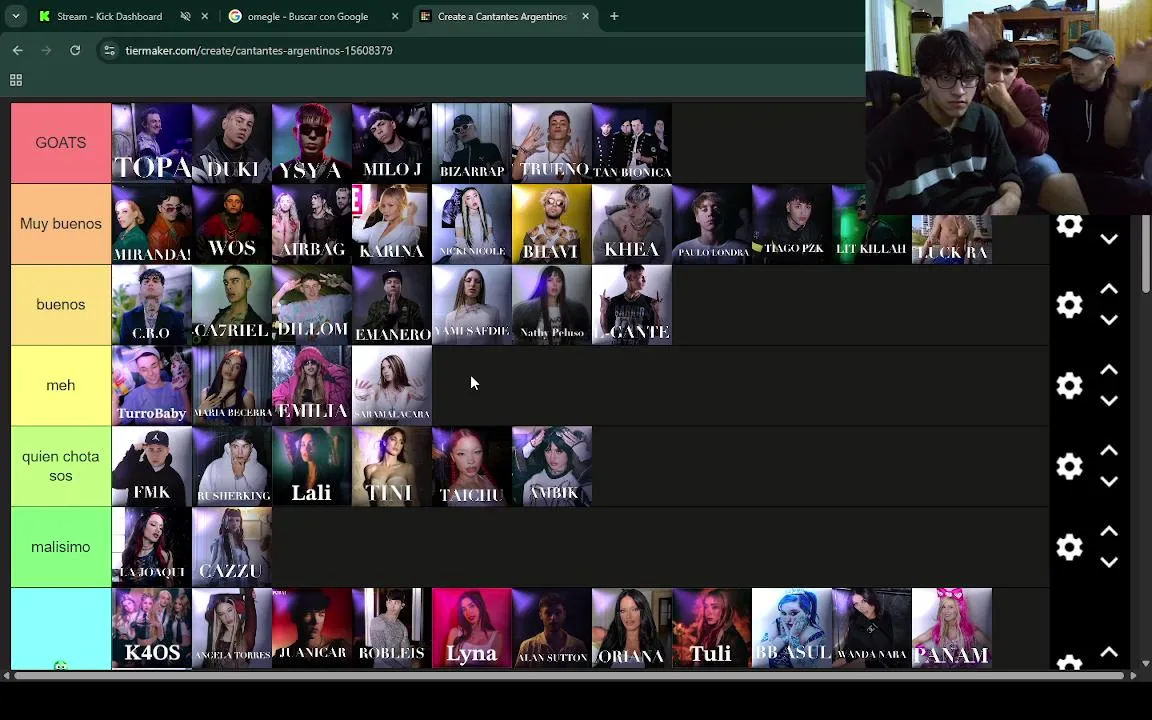
Task: Open settings gear for Muy buenos tier
Action: (1069, 225)
